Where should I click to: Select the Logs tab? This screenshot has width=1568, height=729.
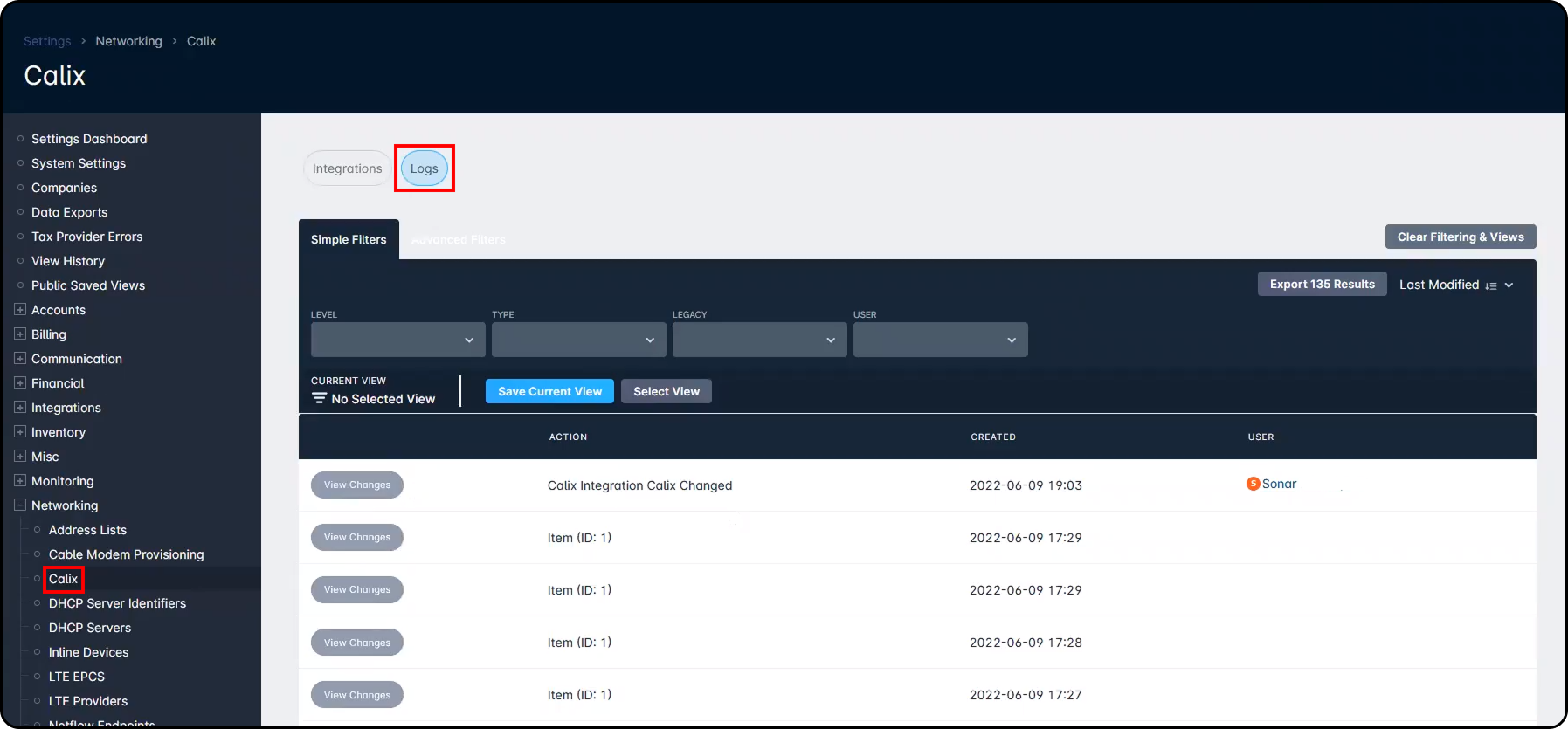click(425, 168)
